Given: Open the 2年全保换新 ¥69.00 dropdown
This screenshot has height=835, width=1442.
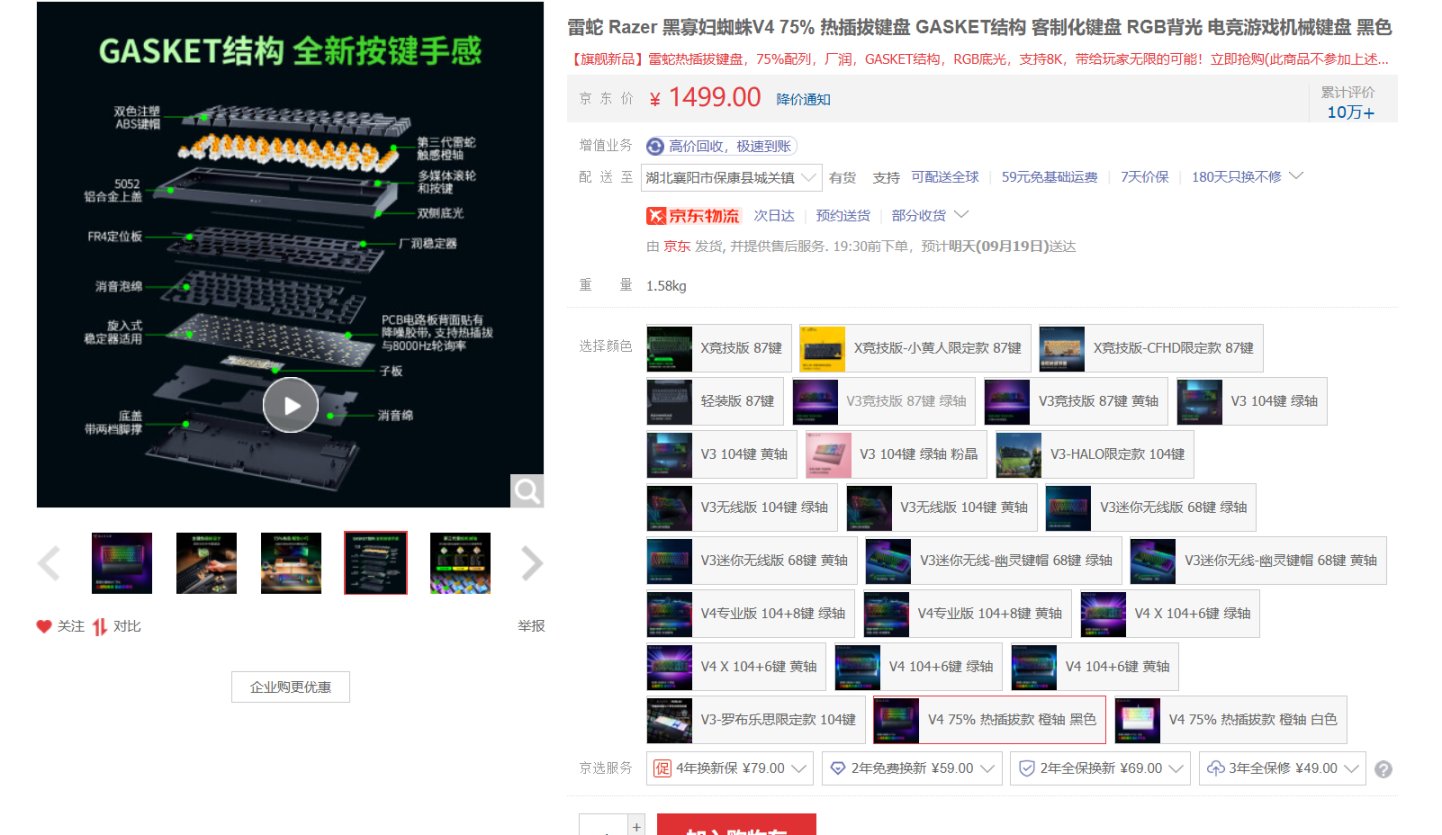Looking at the screenshot, I should 1100,769.
